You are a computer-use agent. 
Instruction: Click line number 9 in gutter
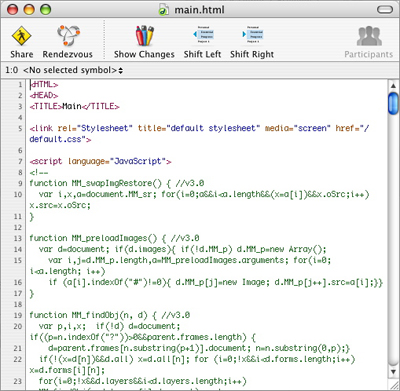click(x=20, y=183)
